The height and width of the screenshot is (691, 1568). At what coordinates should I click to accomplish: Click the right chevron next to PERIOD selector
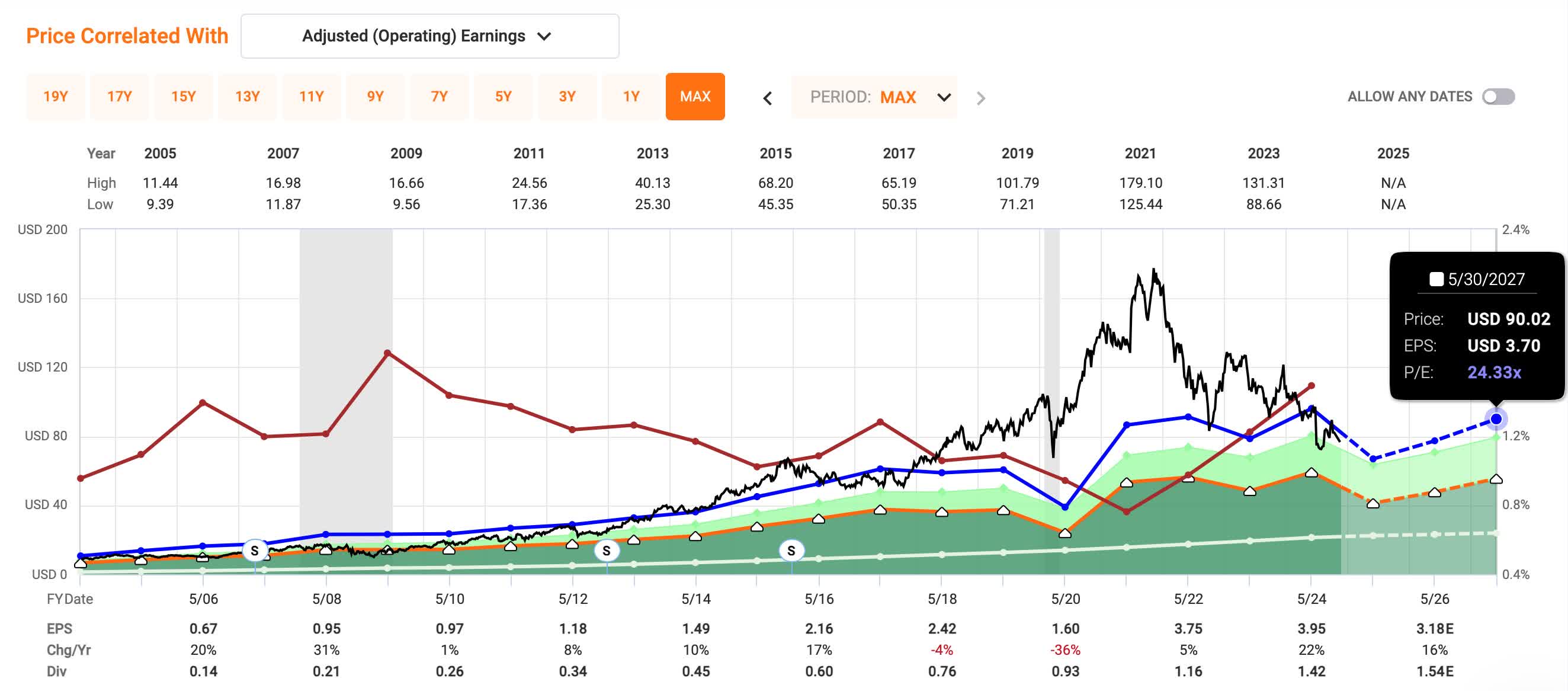(x=980, y=98)
